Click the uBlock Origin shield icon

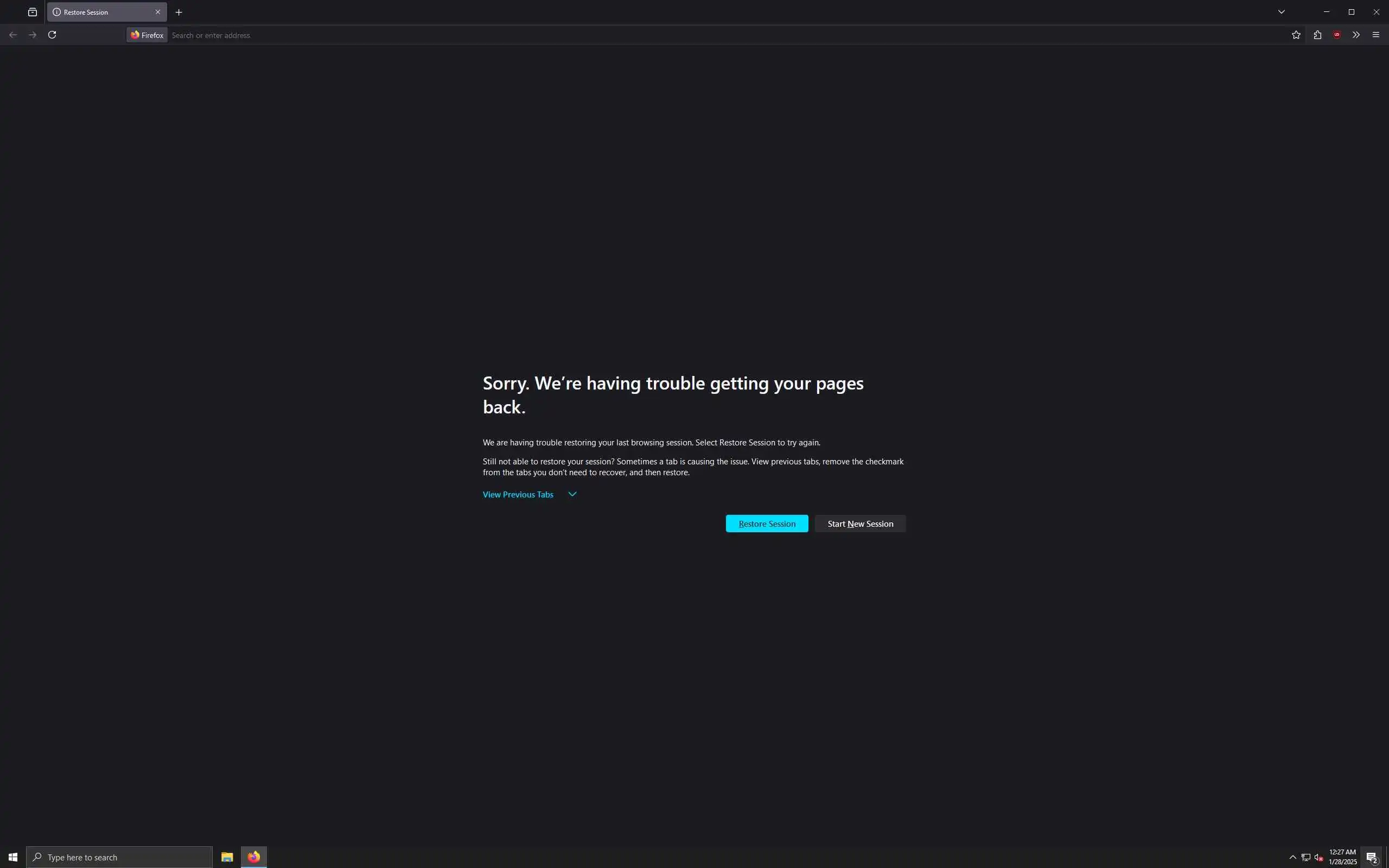[x=1337, y=35]
